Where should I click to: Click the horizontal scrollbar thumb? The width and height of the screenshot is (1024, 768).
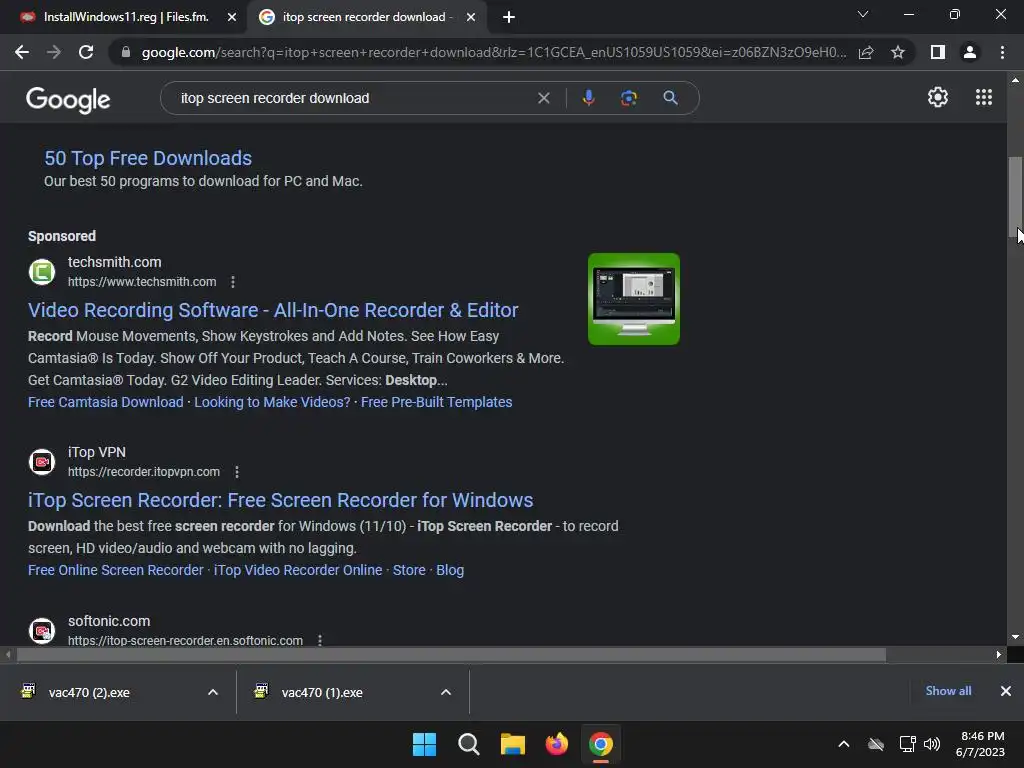pos(451,654)
